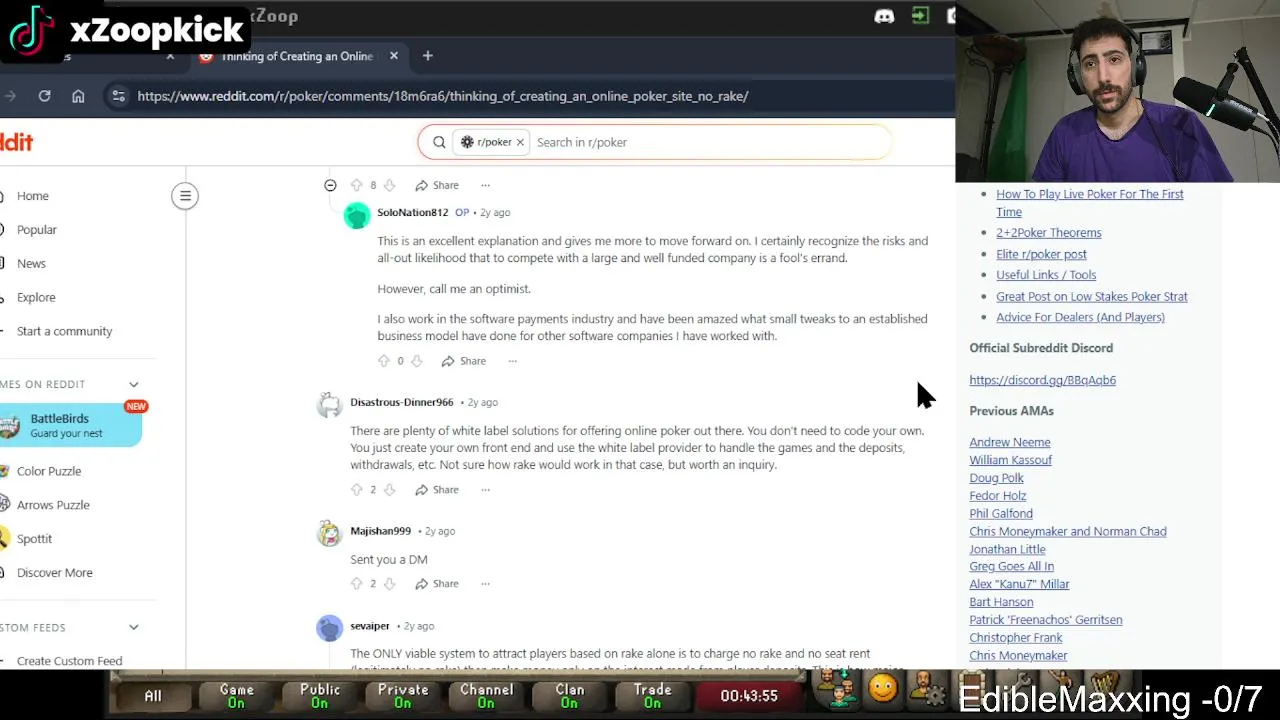
Task: Select the All chat tab
Action: 153,696
